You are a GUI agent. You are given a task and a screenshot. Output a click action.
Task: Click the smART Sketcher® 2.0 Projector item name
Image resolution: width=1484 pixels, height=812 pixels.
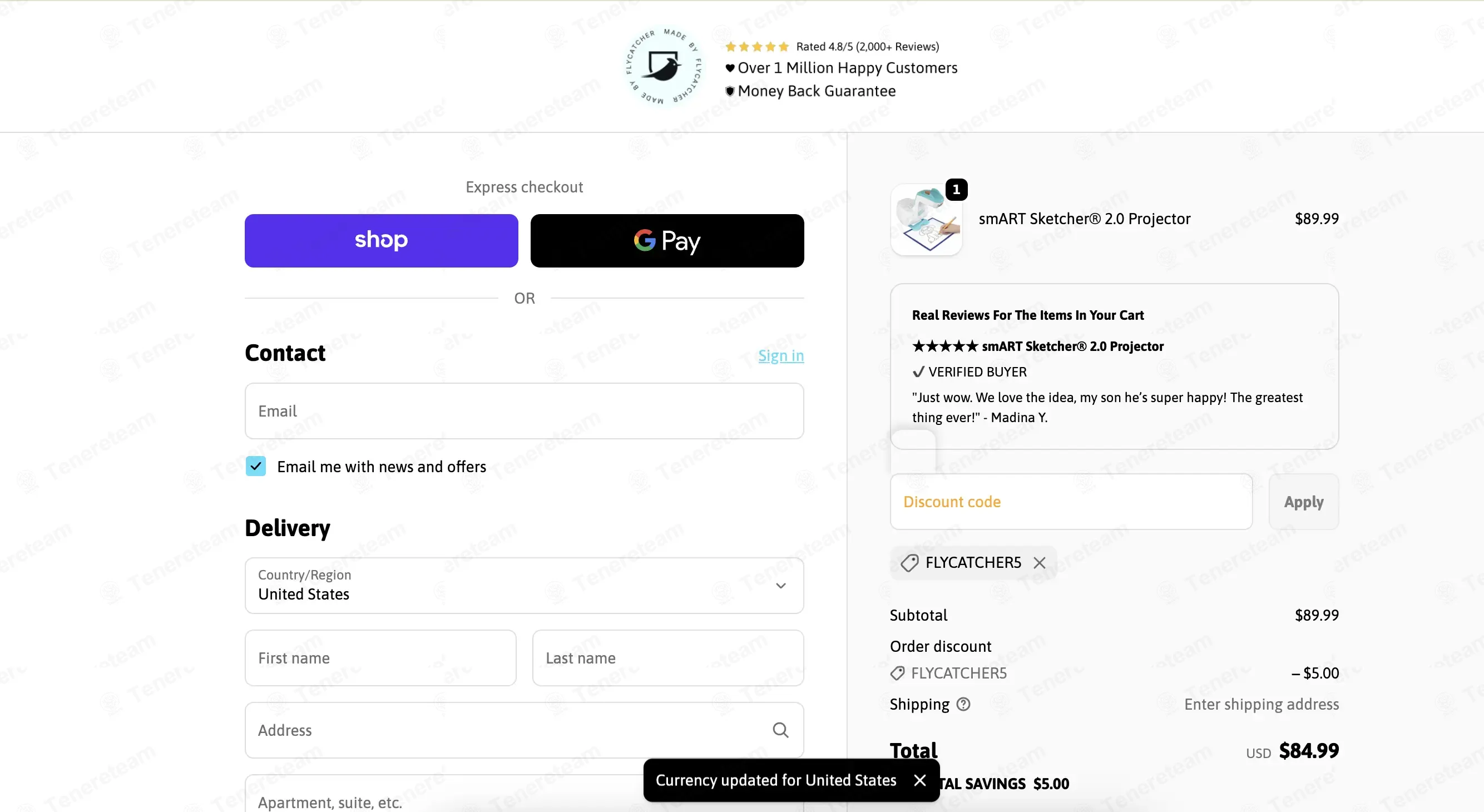tap(1084, 219)
